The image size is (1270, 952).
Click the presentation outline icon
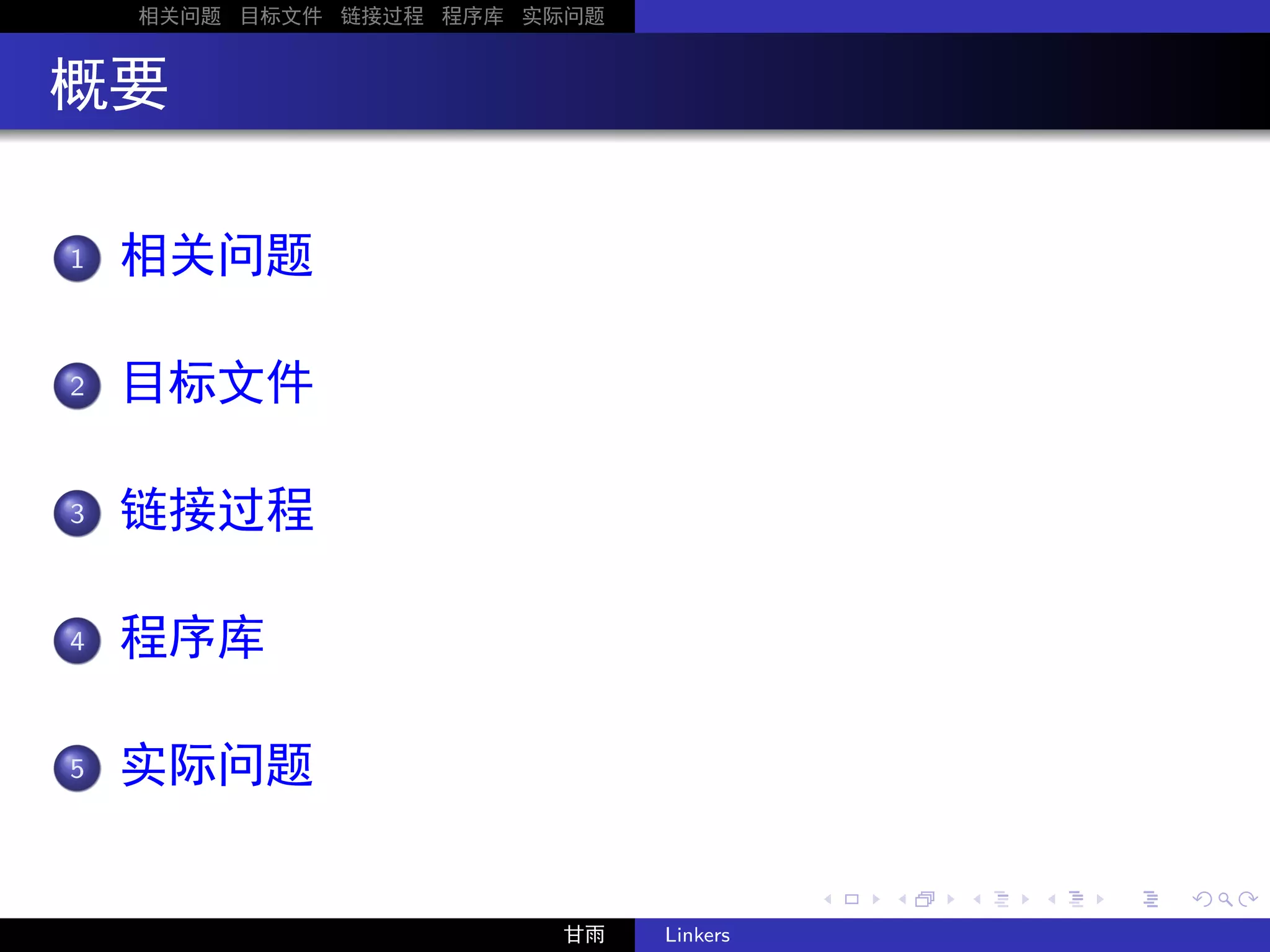click(x=1150, y=899)
